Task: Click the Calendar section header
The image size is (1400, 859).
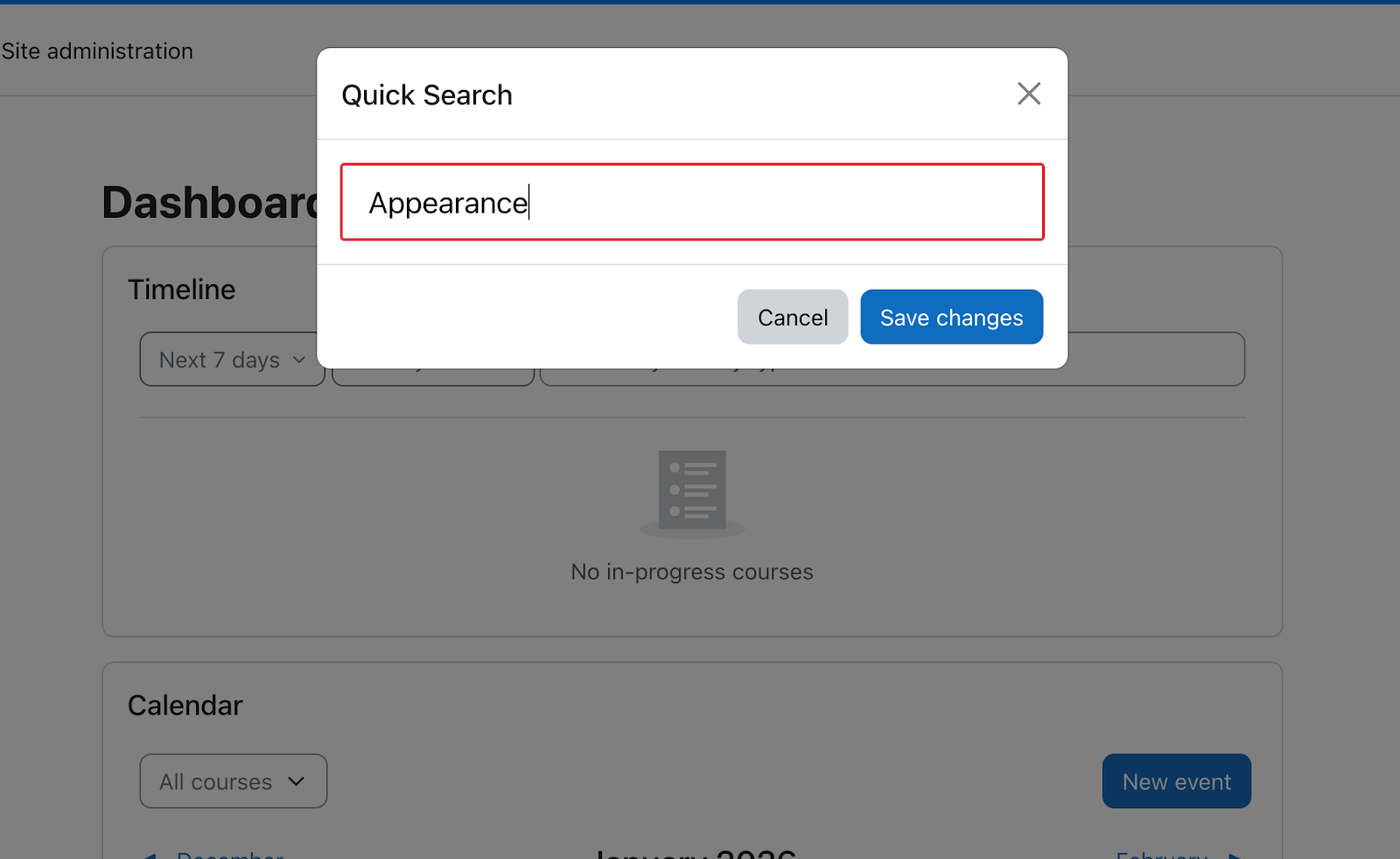Action: click(185, 704)
